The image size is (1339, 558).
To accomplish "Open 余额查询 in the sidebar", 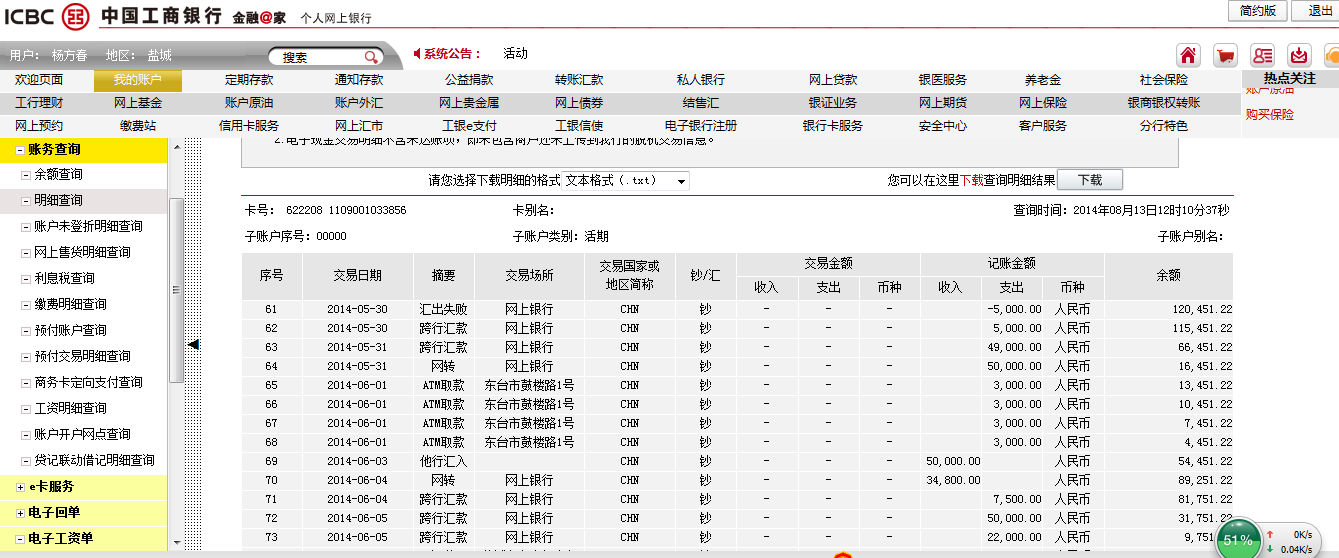I will tap(58, 175).
